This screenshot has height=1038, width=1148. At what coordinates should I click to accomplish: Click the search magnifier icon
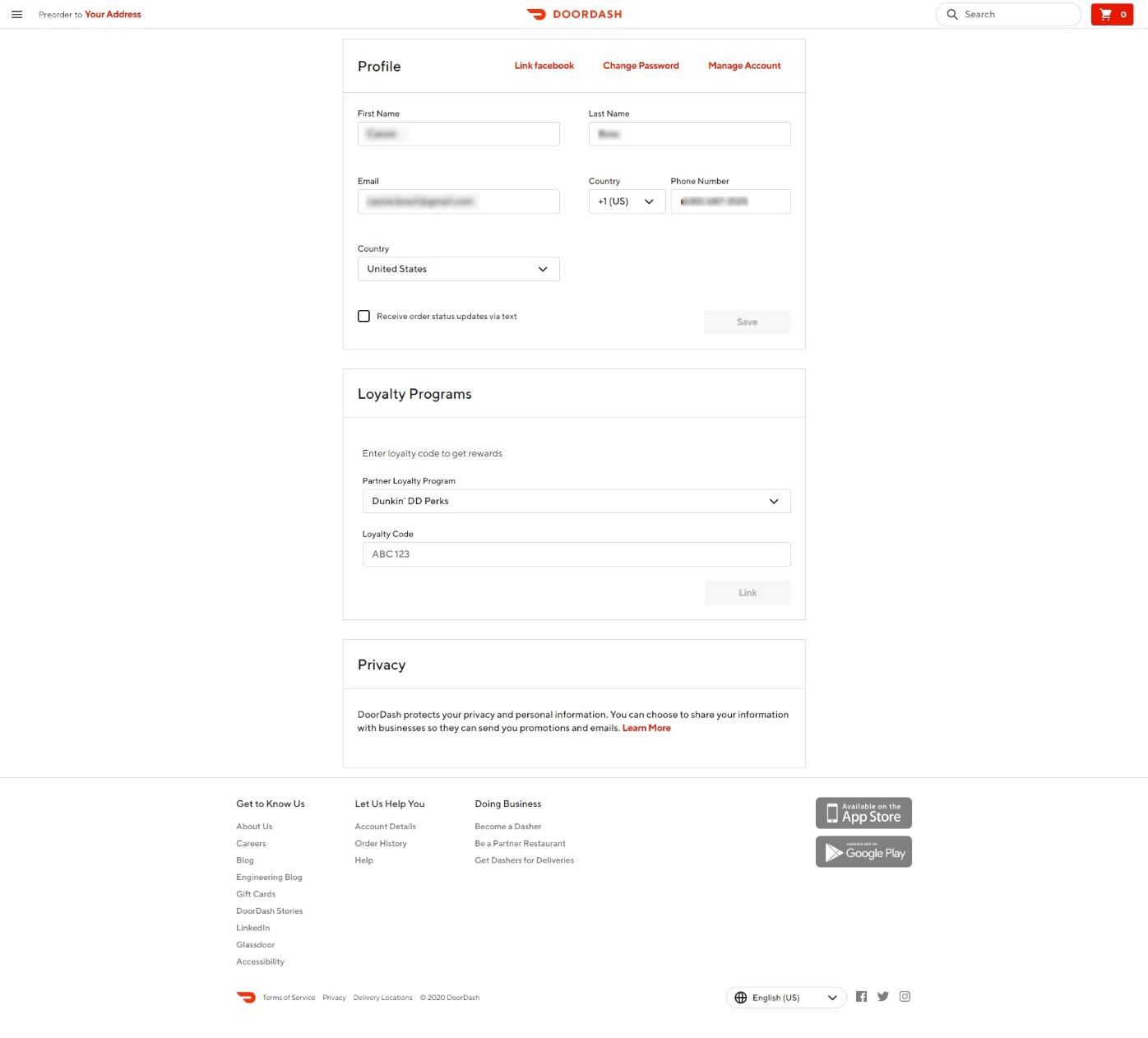coord(952,14)
